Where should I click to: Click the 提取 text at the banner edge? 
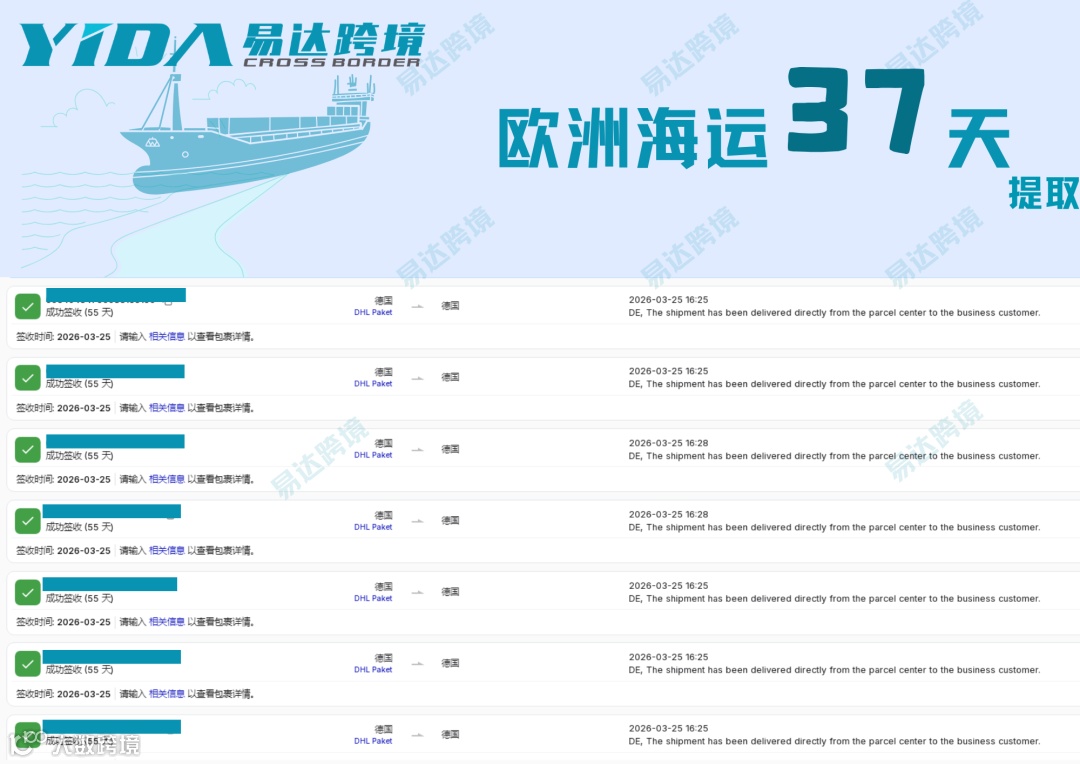coord(1044,193)
